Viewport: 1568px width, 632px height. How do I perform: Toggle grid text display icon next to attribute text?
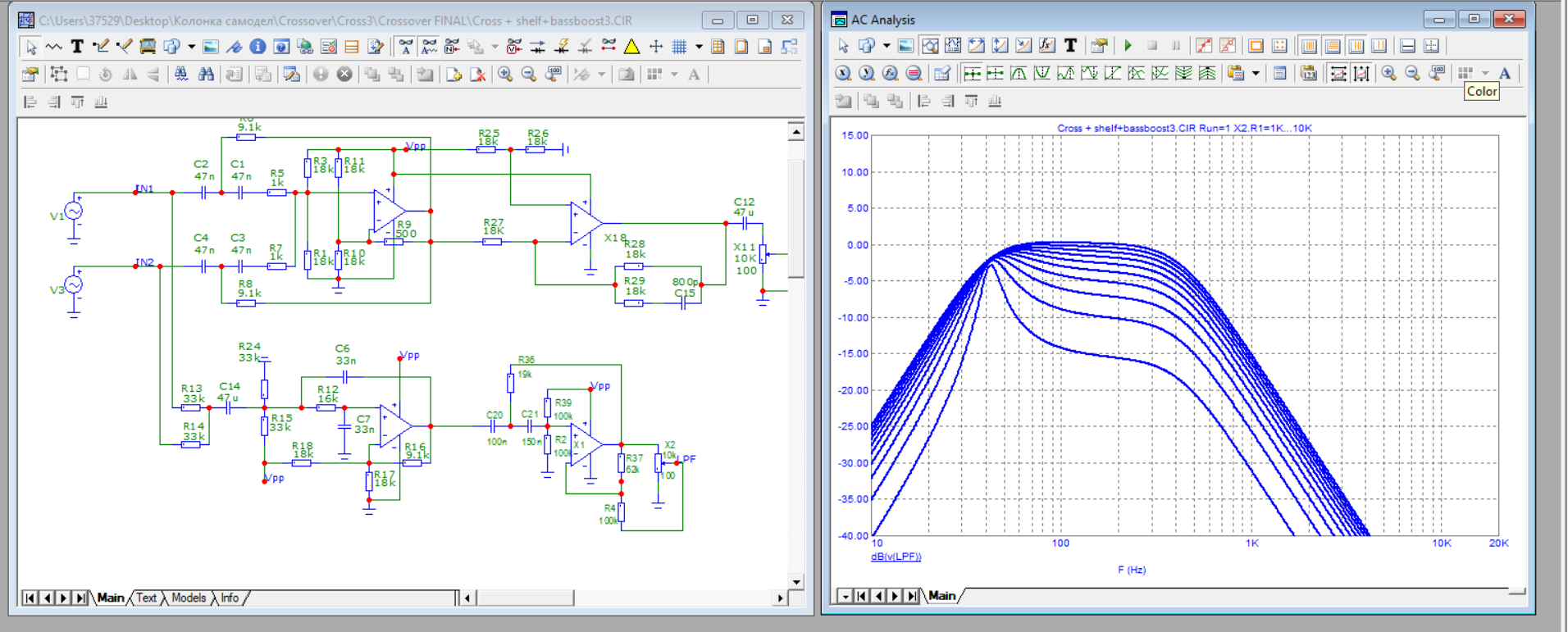pos(429,47)
